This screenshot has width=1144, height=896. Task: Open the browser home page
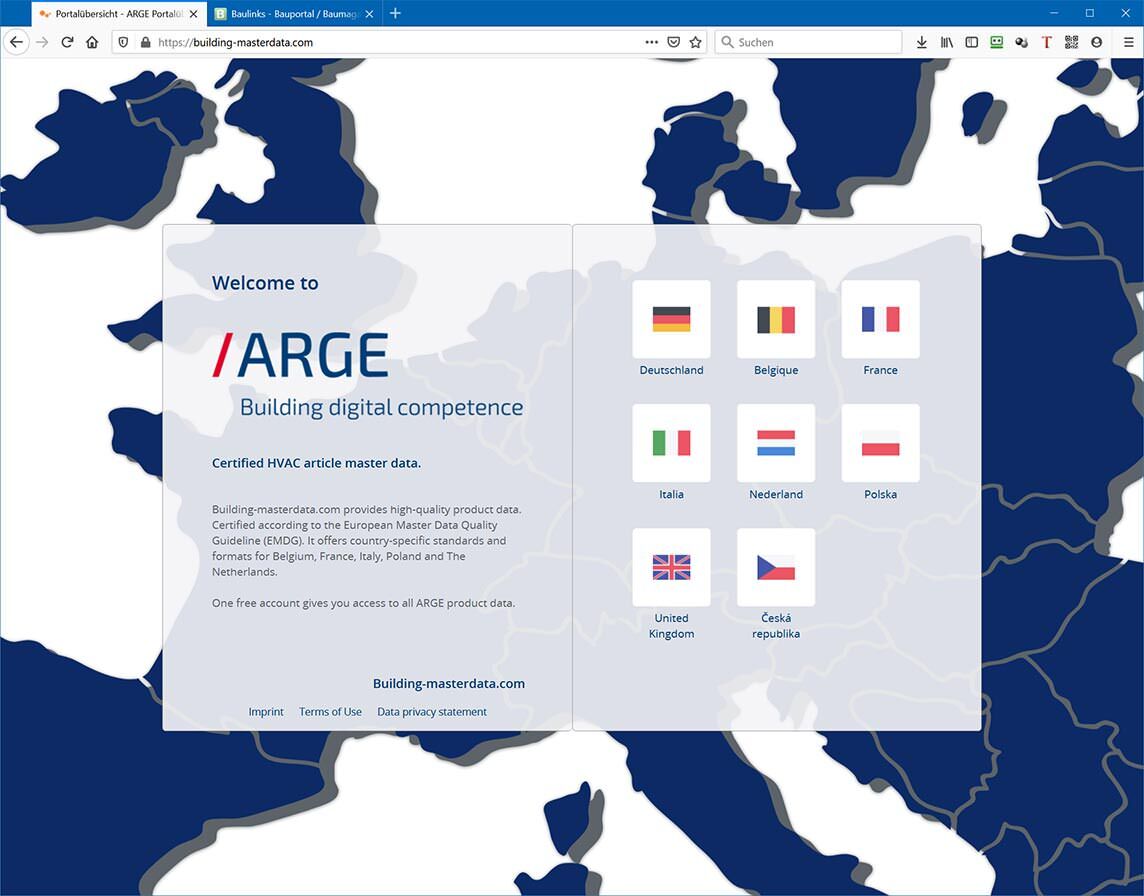coord(92,42)
